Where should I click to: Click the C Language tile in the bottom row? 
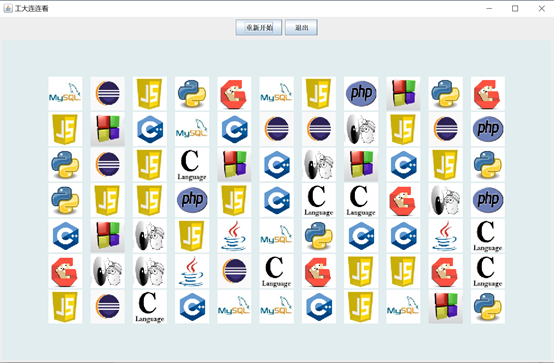149,306
